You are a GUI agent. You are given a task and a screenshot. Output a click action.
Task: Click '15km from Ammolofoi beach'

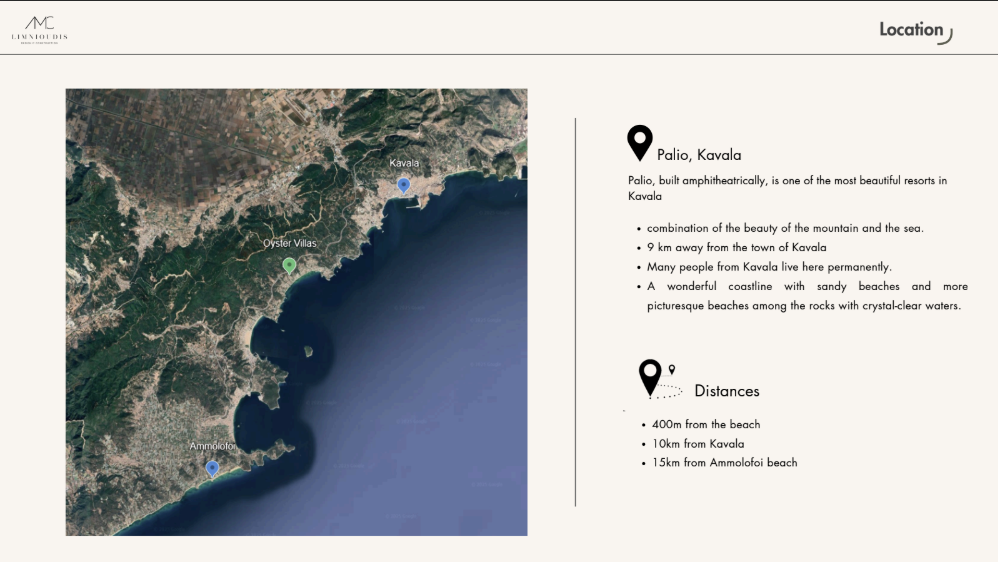coord(724,463)
